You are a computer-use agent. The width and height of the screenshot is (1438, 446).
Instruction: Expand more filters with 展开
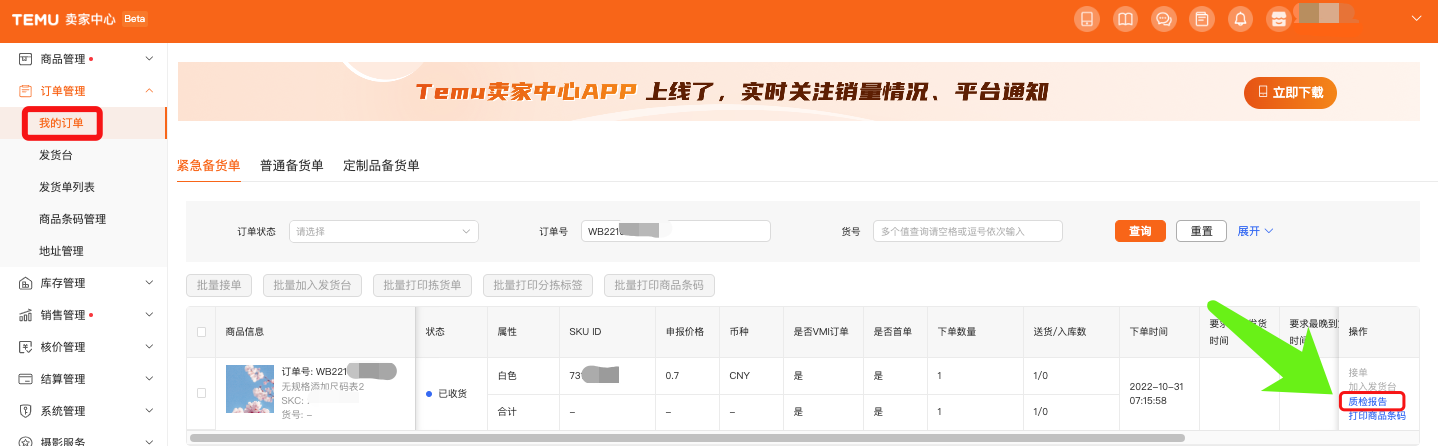point(1255,231)
